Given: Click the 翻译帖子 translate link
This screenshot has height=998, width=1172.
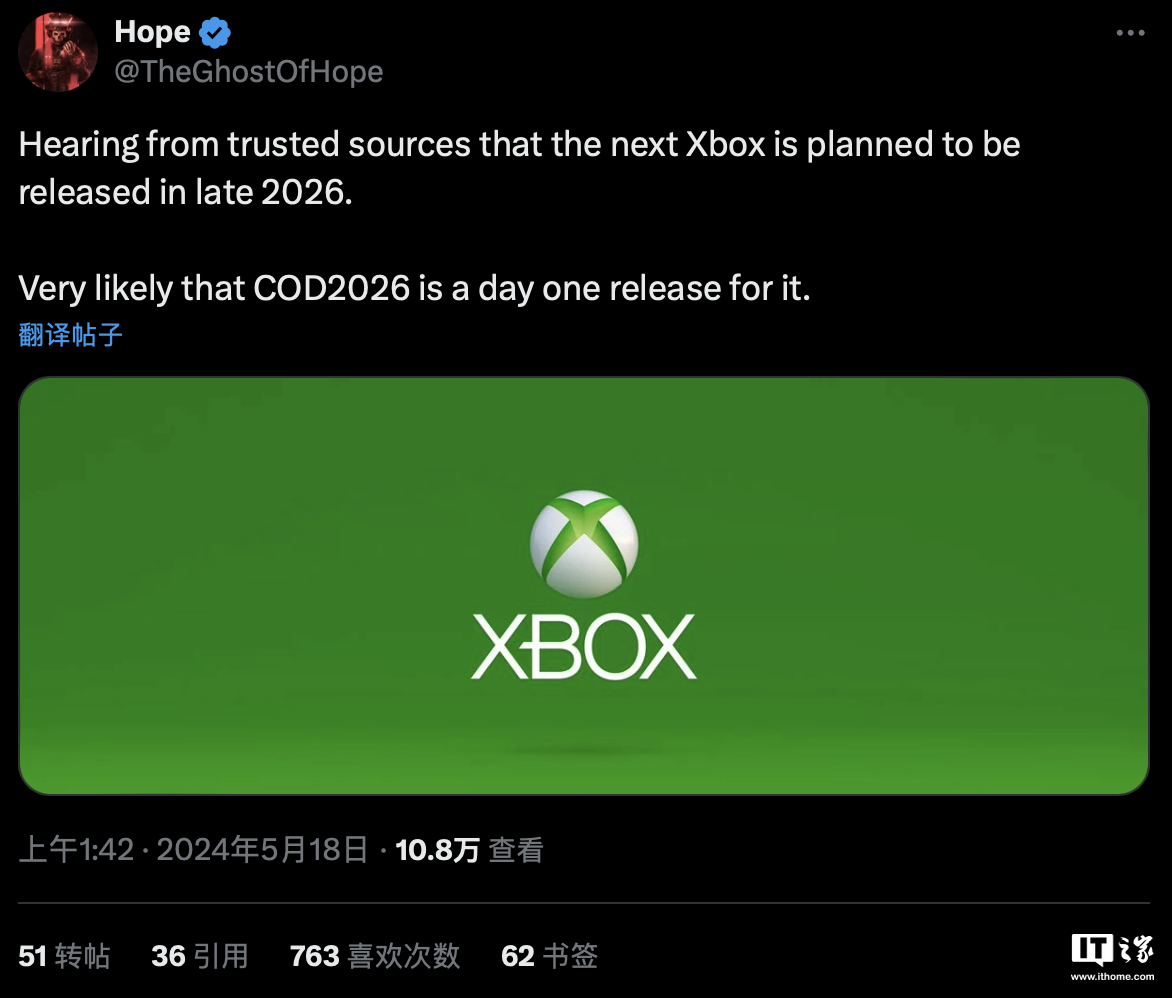Looking at the screenshot, I should pyautogui.click(x=71, y=334).
